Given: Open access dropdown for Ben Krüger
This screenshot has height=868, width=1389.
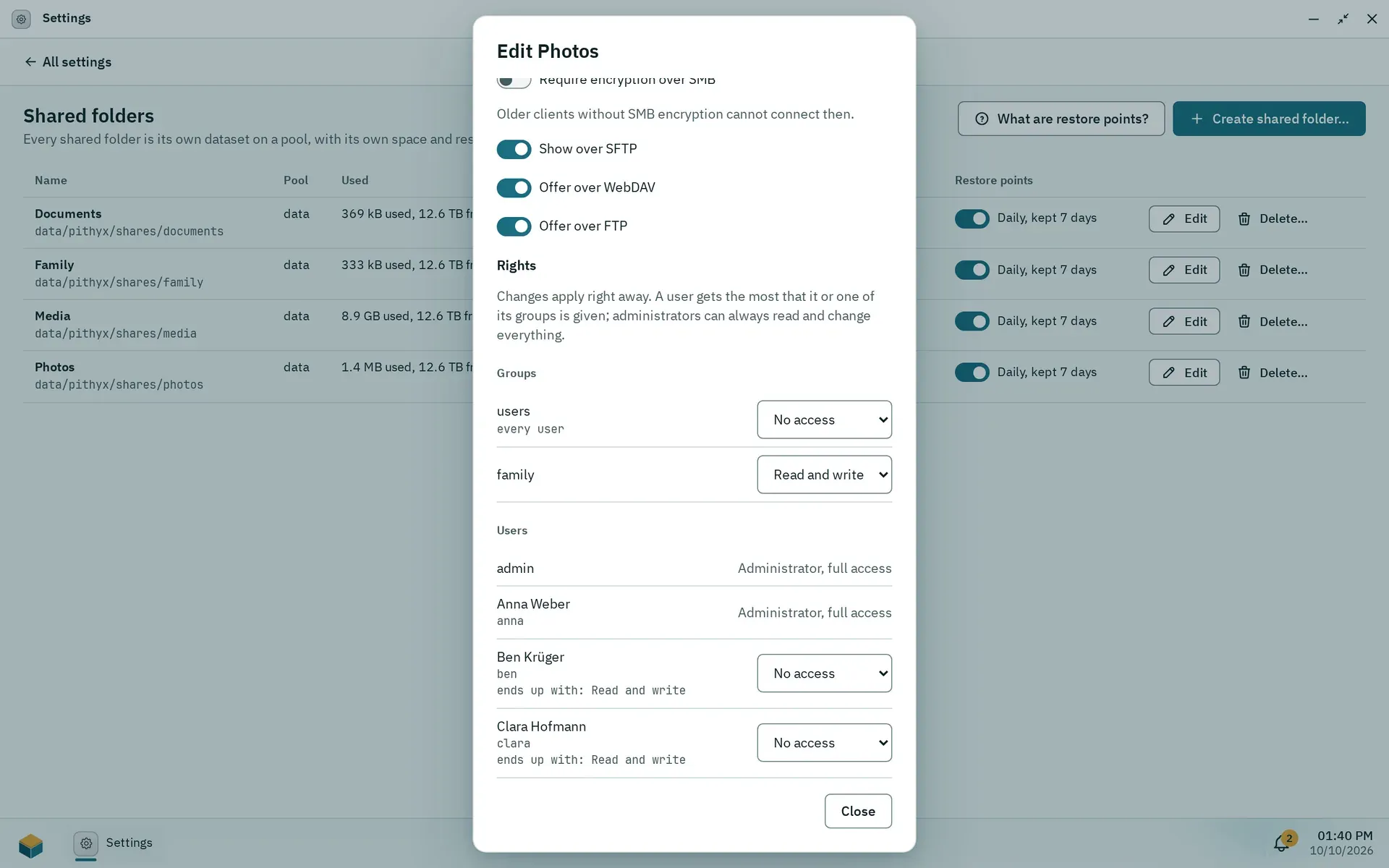Looking at the screenshot, I should (x=824, y=673).
